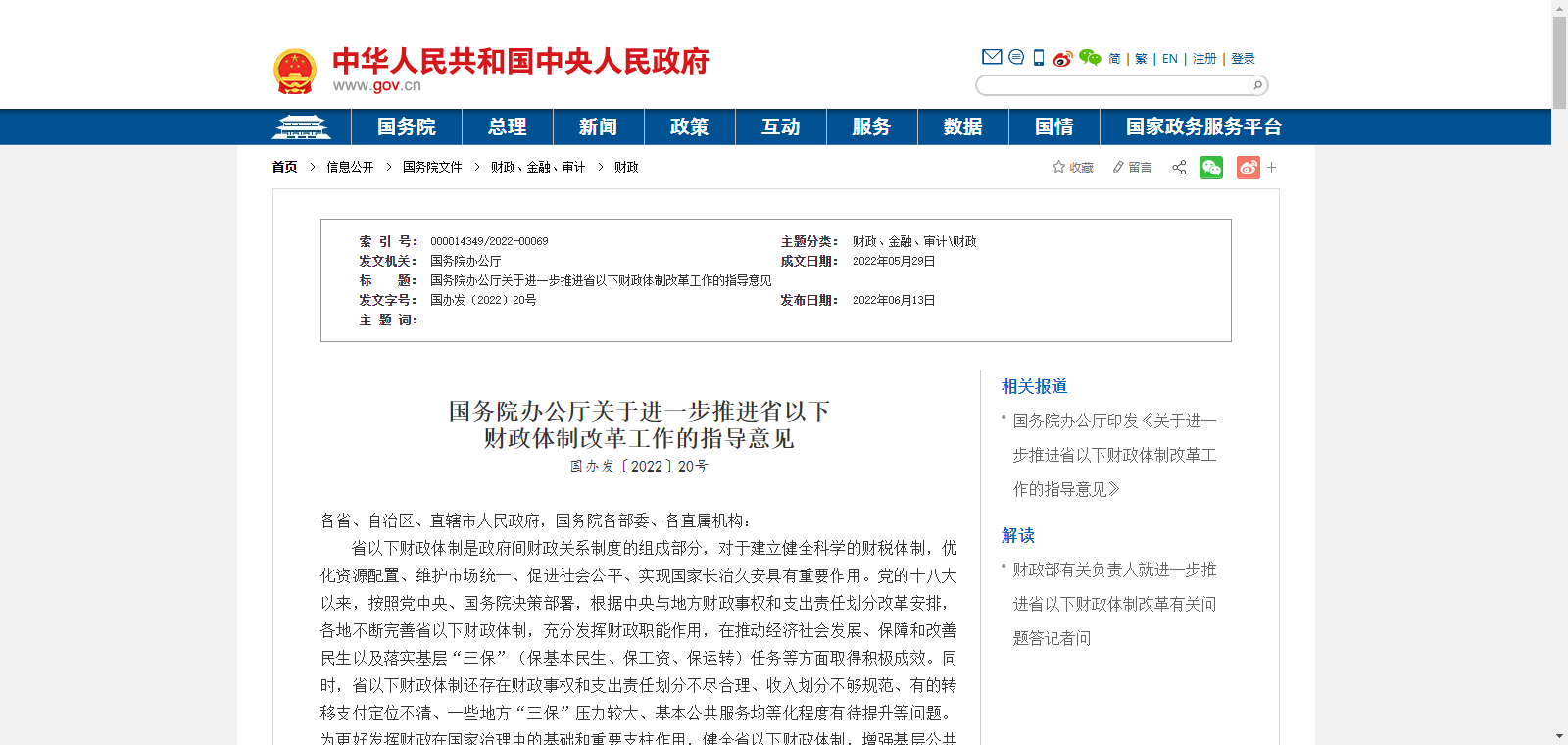Click the article headline 国务院办公厅关于进一步推进

click(639, 424)
